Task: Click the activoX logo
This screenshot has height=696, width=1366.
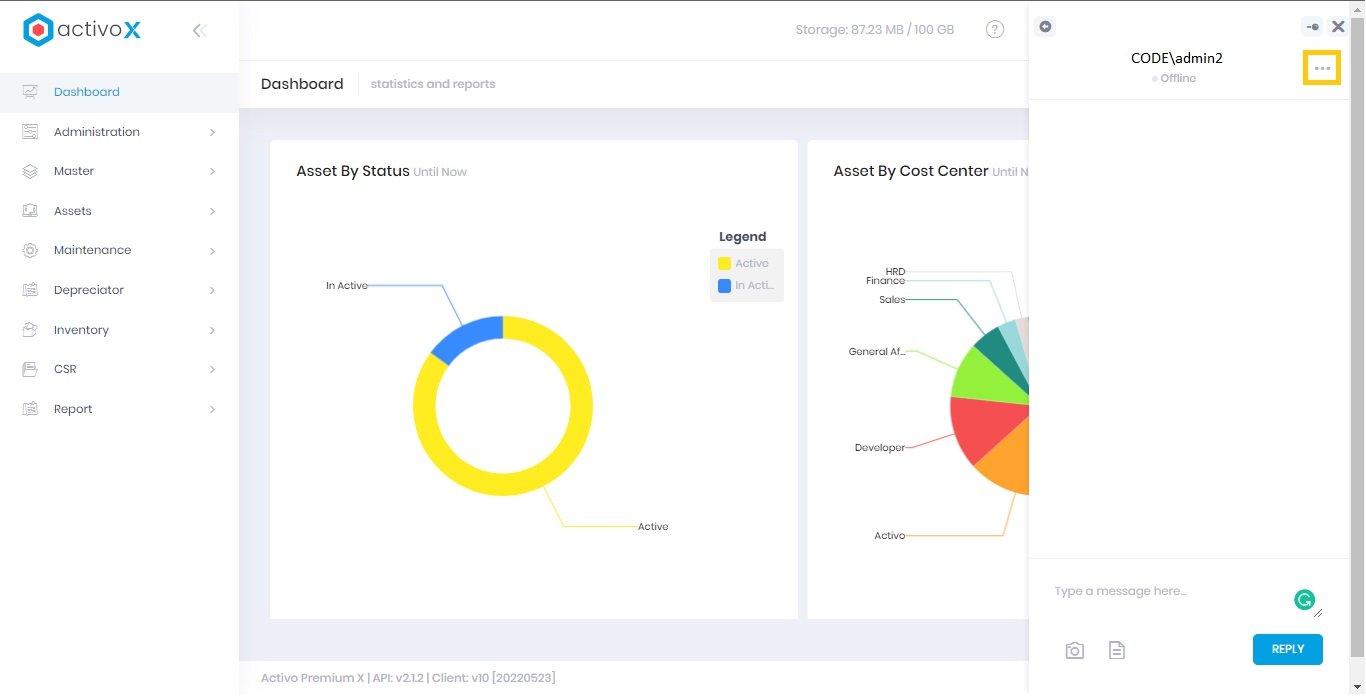Action: 82,30
